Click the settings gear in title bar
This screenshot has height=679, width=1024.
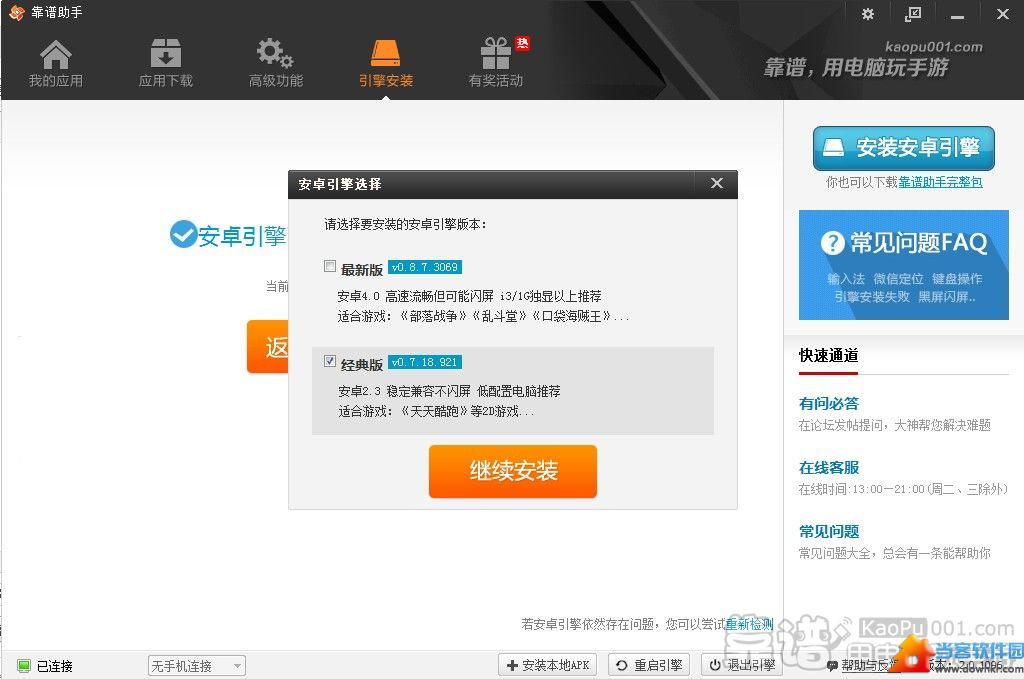pyautogui.click(x=867, y=14)
